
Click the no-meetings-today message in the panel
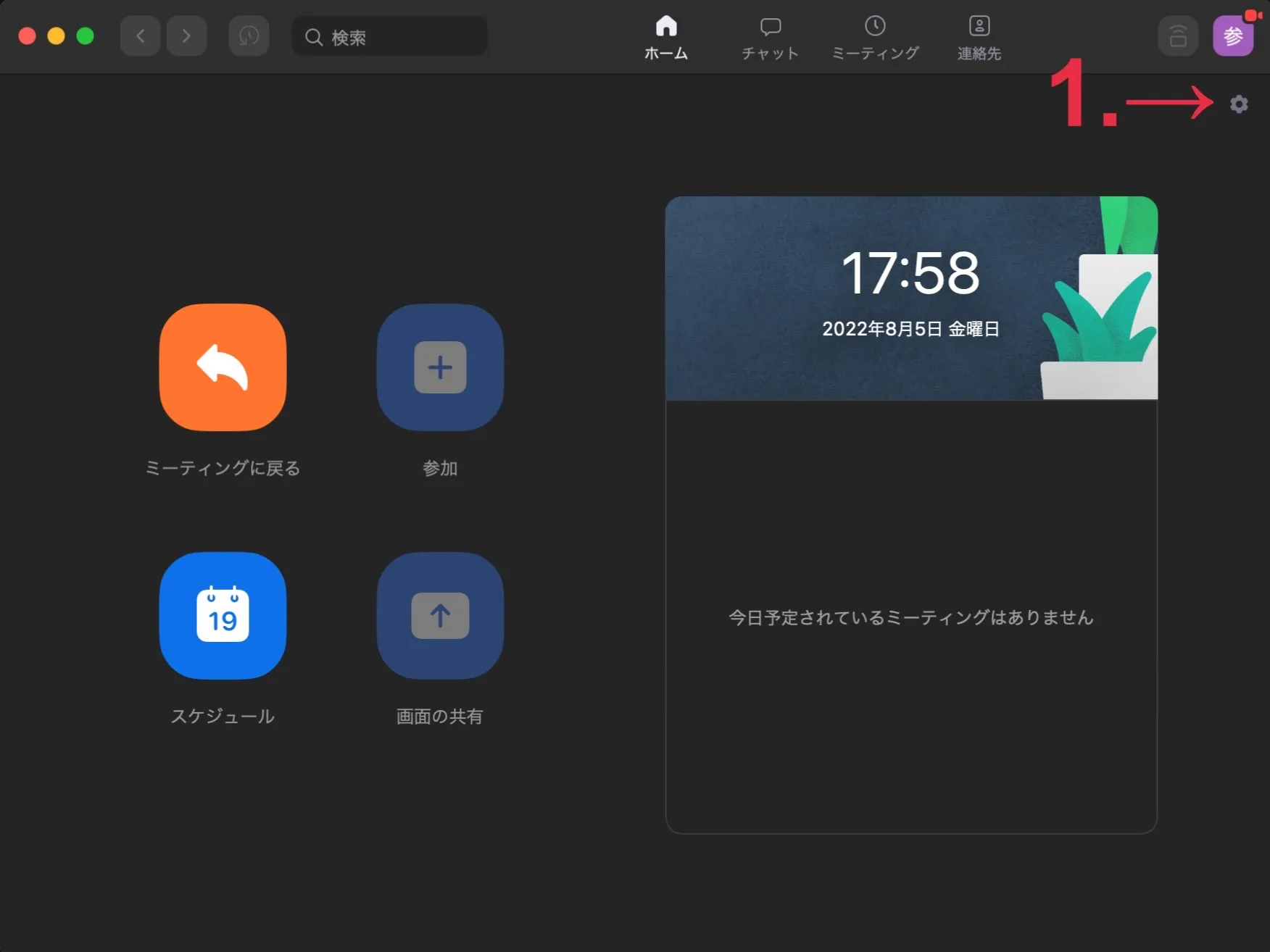click(910, 617)
